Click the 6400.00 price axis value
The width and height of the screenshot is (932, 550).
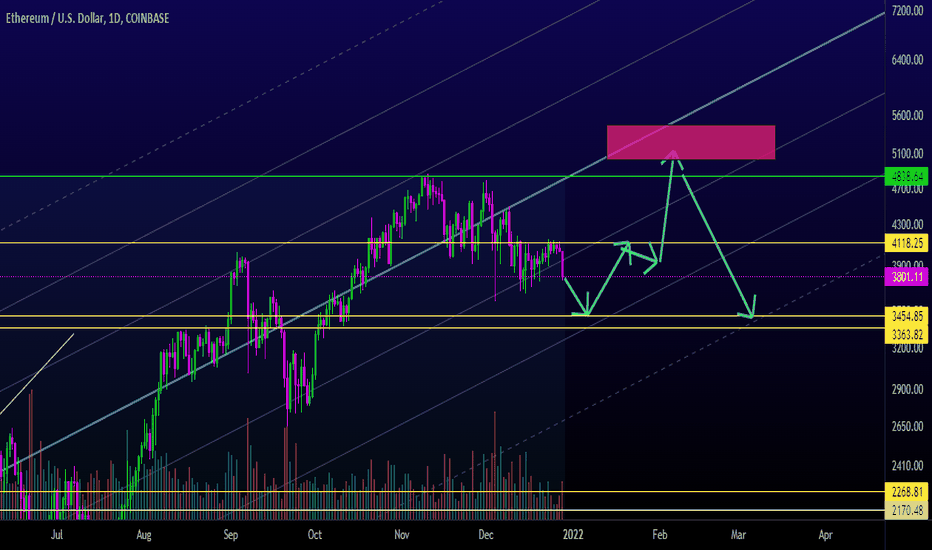pos(907,59)
